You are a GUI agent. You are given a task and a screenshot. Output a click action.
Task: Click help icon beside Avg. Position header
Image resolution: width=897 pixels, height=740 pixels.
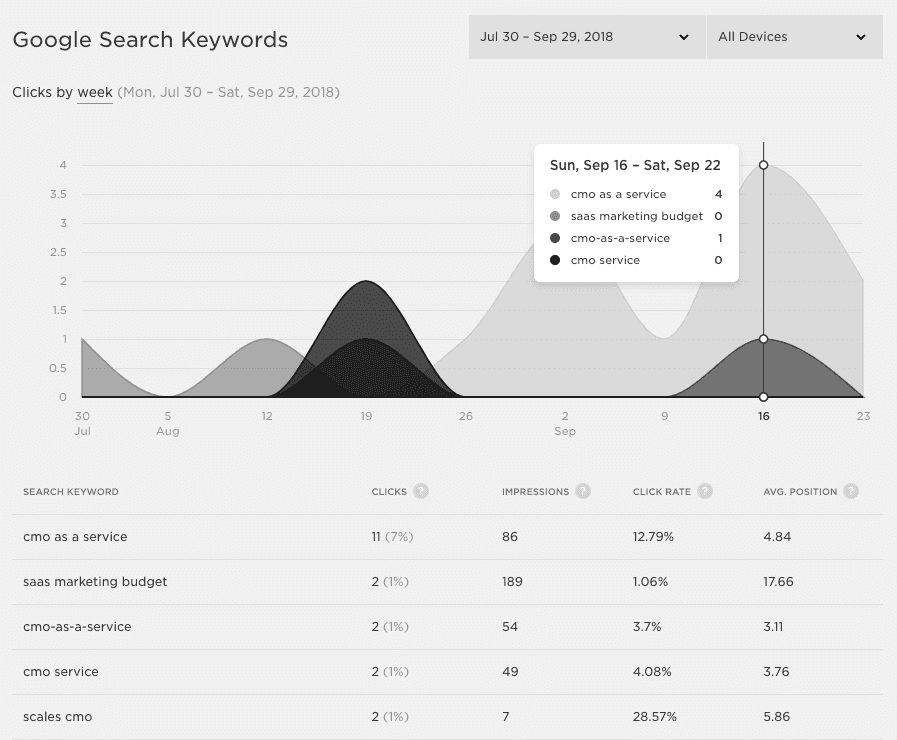tap(851, 491)
